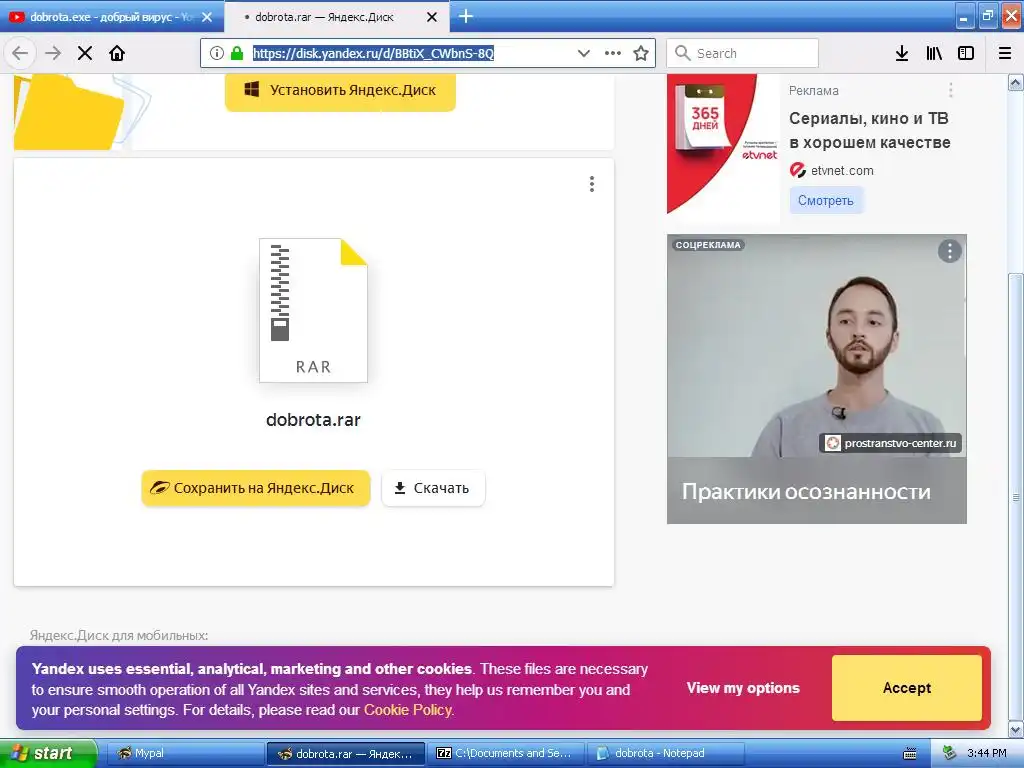The image size is (1024, 768).
Task: Click the Смотреть ad button
Action: (x=826, y=200)
